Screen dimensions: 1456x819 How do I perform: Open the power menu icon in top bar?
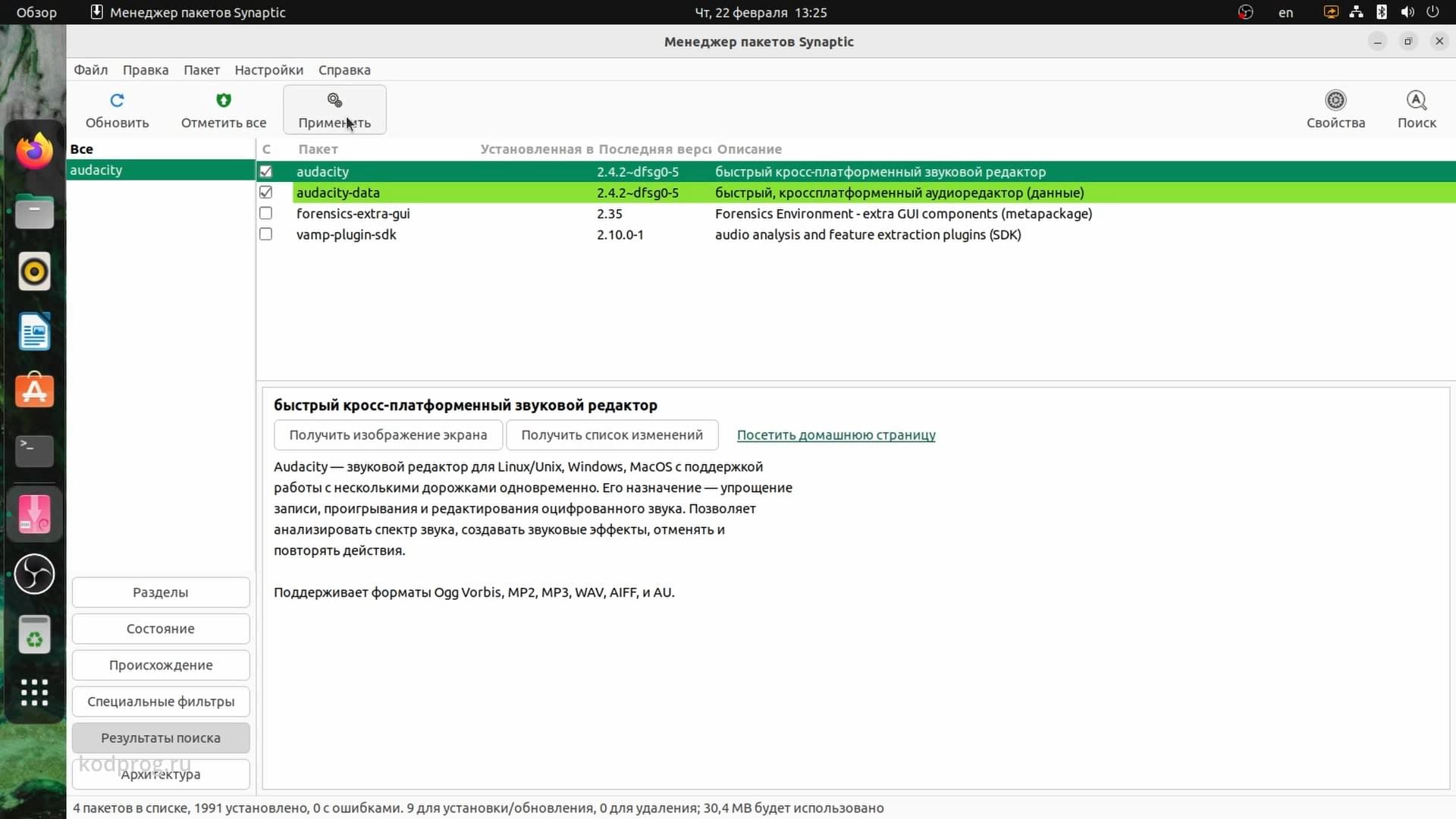pyautogui.click(x=1432, y=12)
